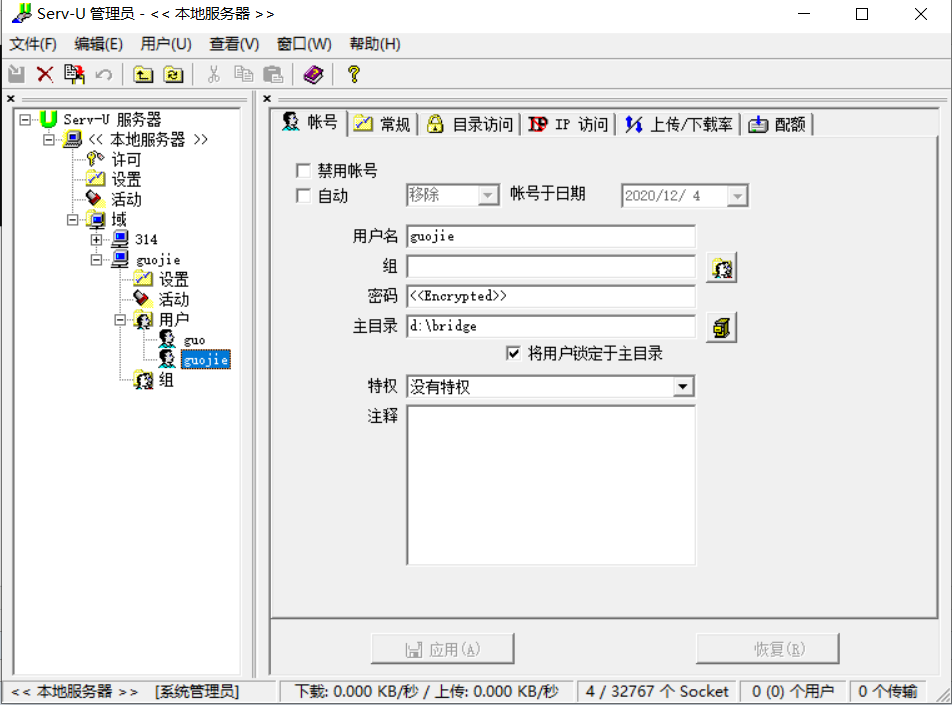Image resolution: width=952 pixels, height=705 pixels.
Task: Click the guo user icon in tree
Action: tap(167, 339)
